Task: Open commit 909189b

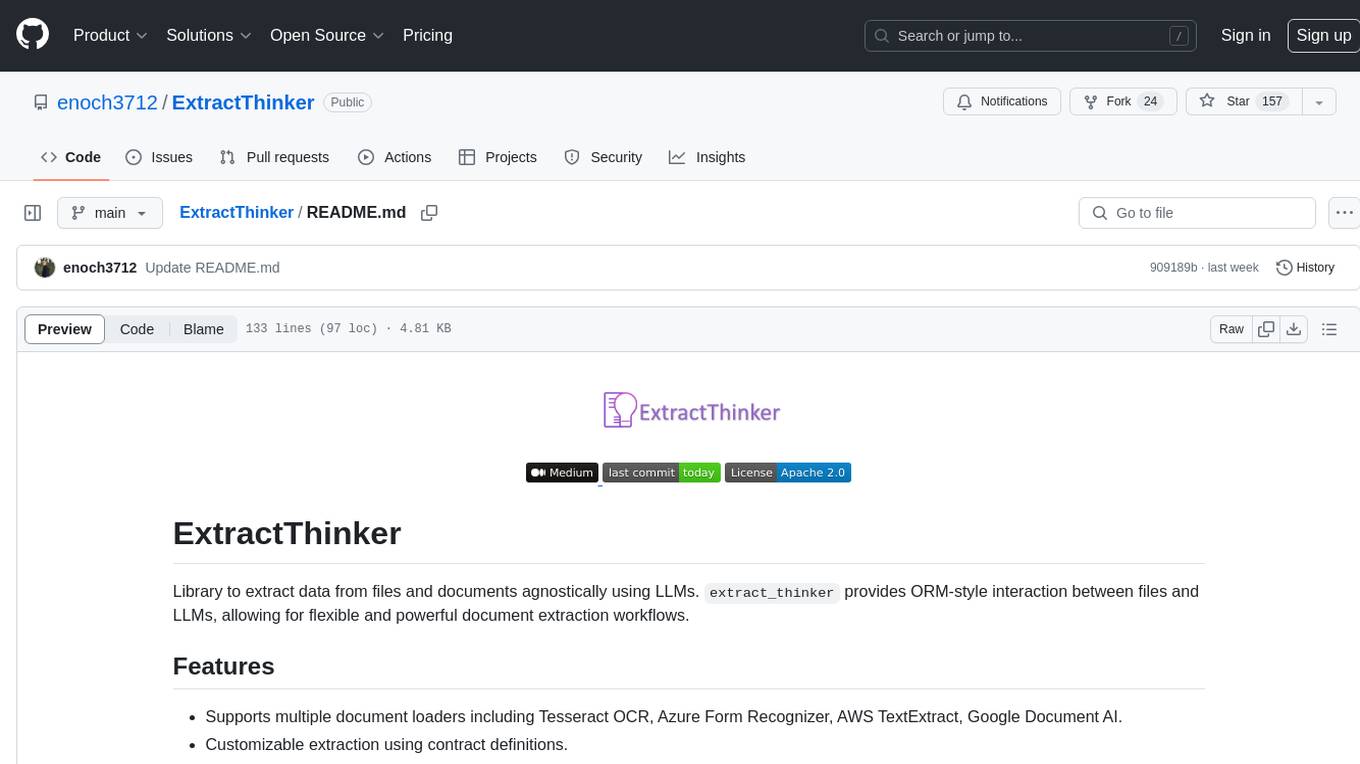Action: [1173, 268]
